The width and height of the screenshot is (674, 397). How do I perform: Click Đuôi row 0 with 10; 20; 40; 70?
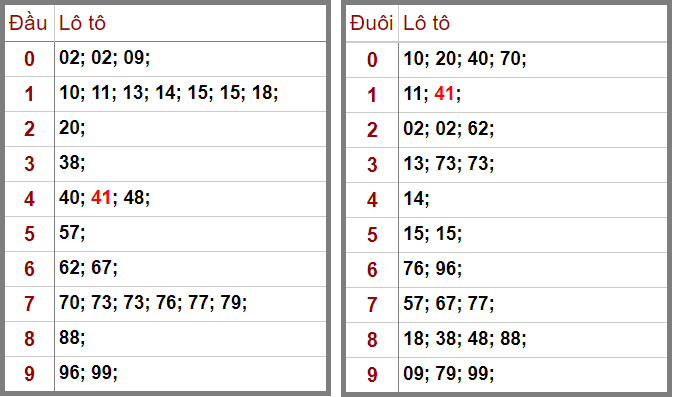pyautogui.click(x=506, y=60)
